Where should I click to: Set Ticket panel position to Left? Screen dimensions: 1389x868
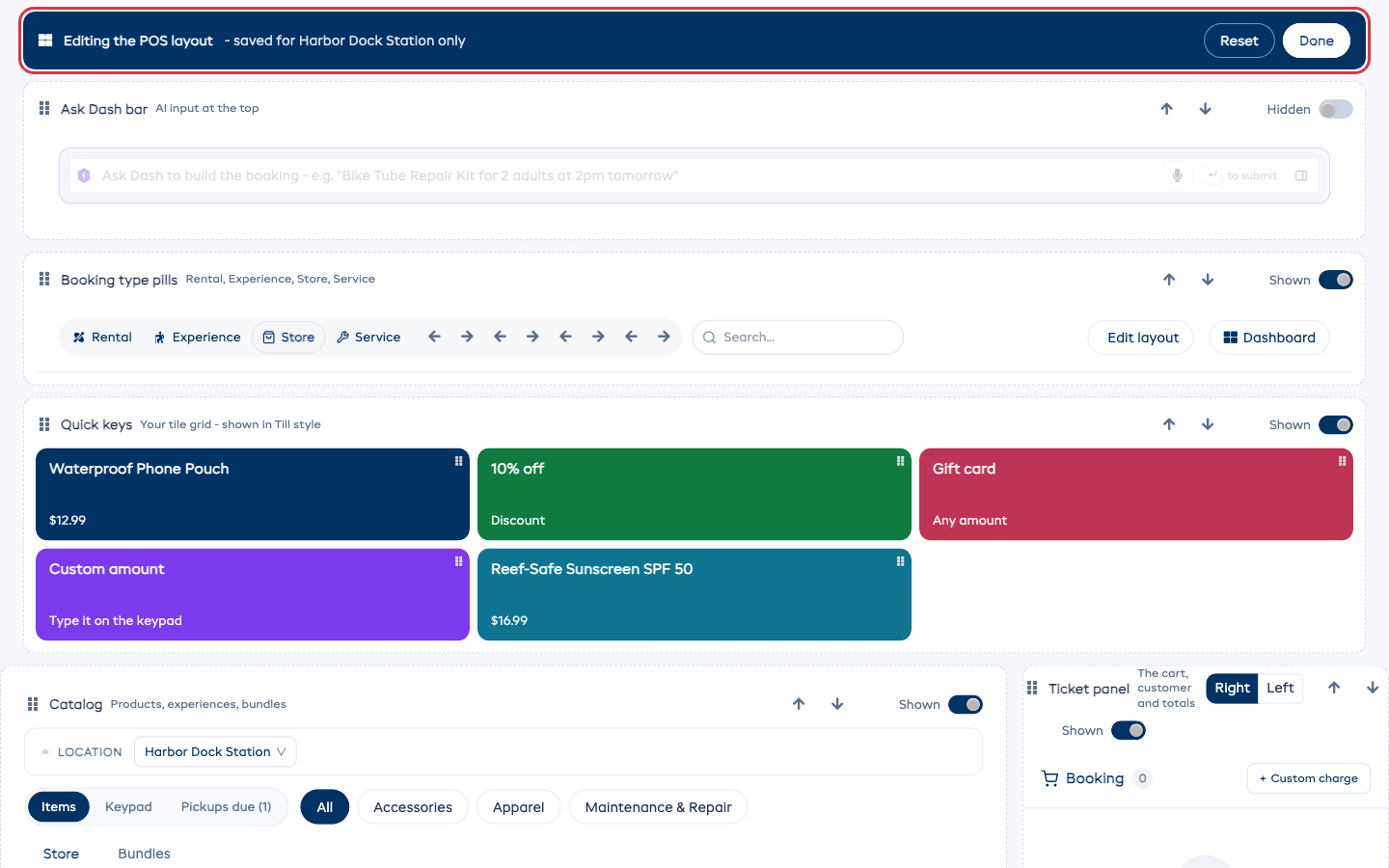1280,688
